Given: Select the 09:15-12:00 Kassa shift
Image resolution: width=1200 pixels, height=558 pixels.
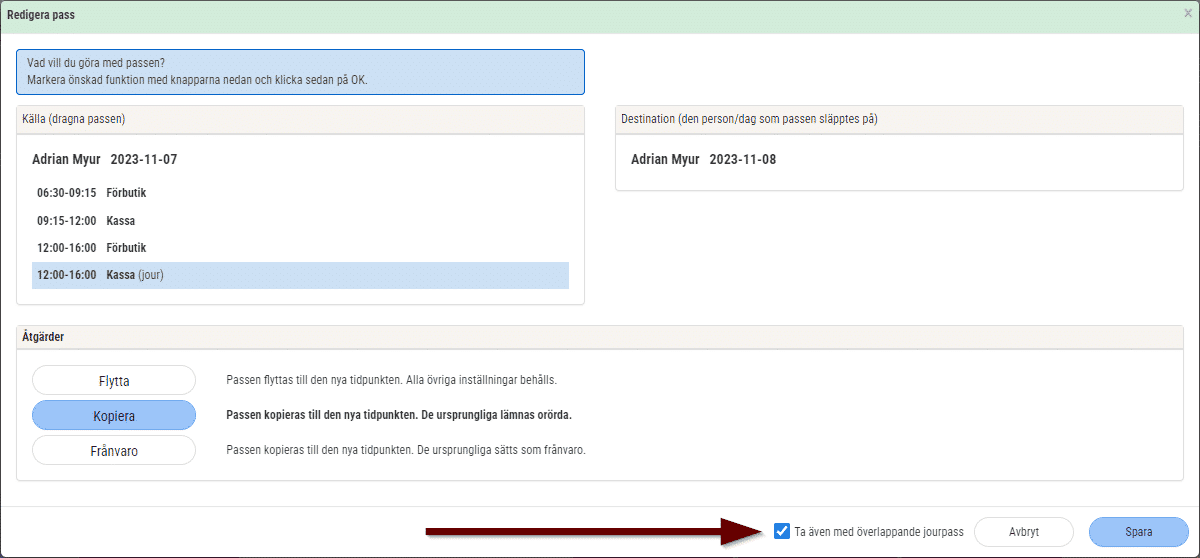Looking at the screenshot, I should coord(300,220).
